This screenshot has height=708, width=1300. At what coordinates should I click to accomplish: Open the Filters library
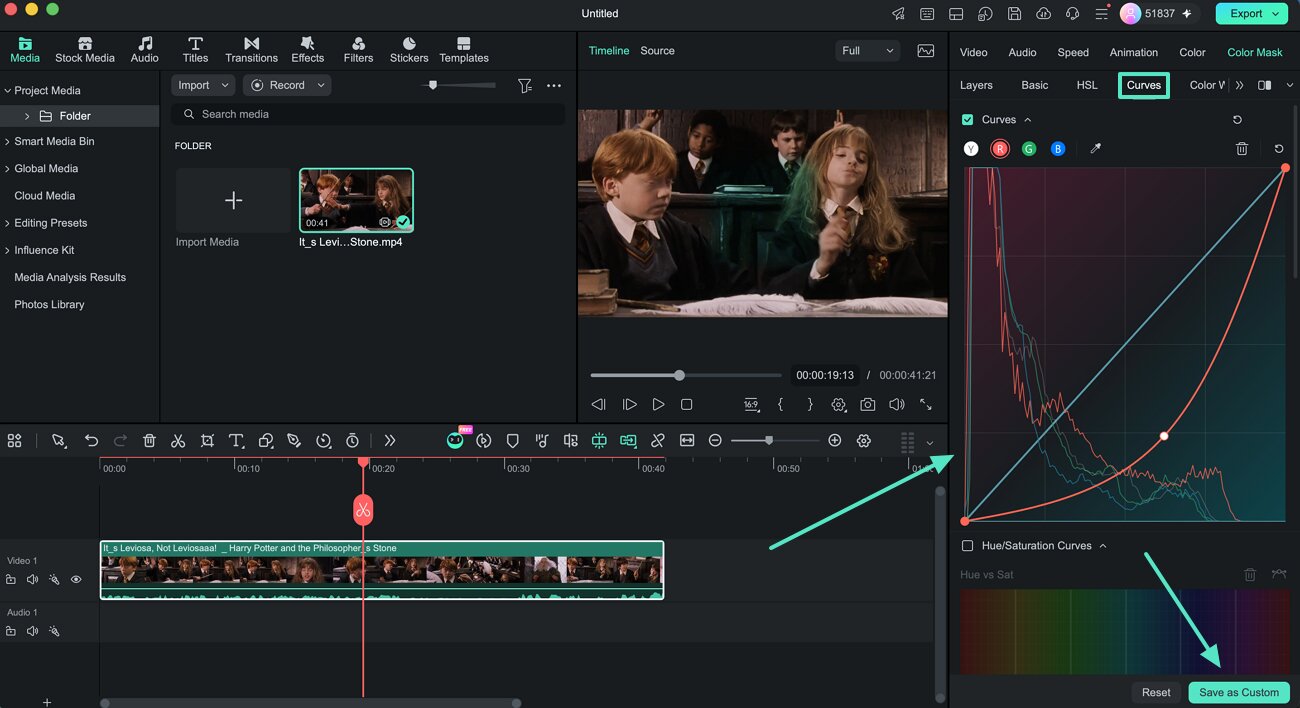[x=358, y=50]
